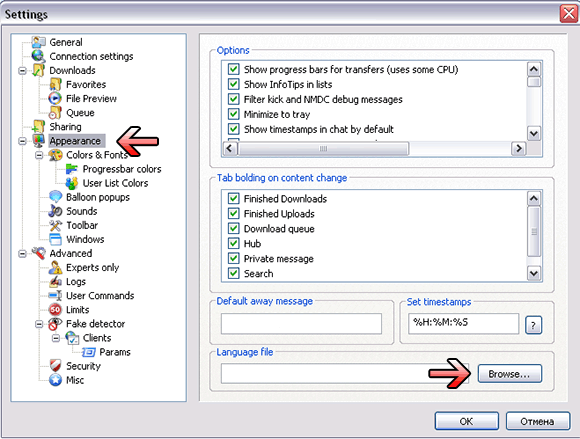This screenshot has height=439, width=580.
Task: Select the Progressbar colors icon
Action: pos(71,169)
